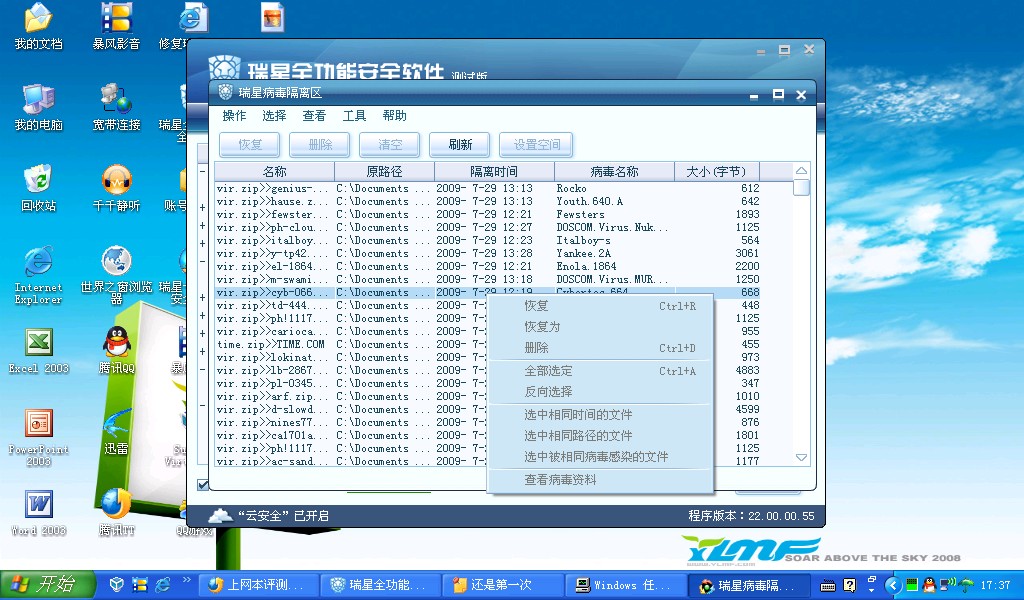The height and width of the screenshot is (600, 1024).
Task: Open the Internet Explorer desktop icon
Action: 39,276
